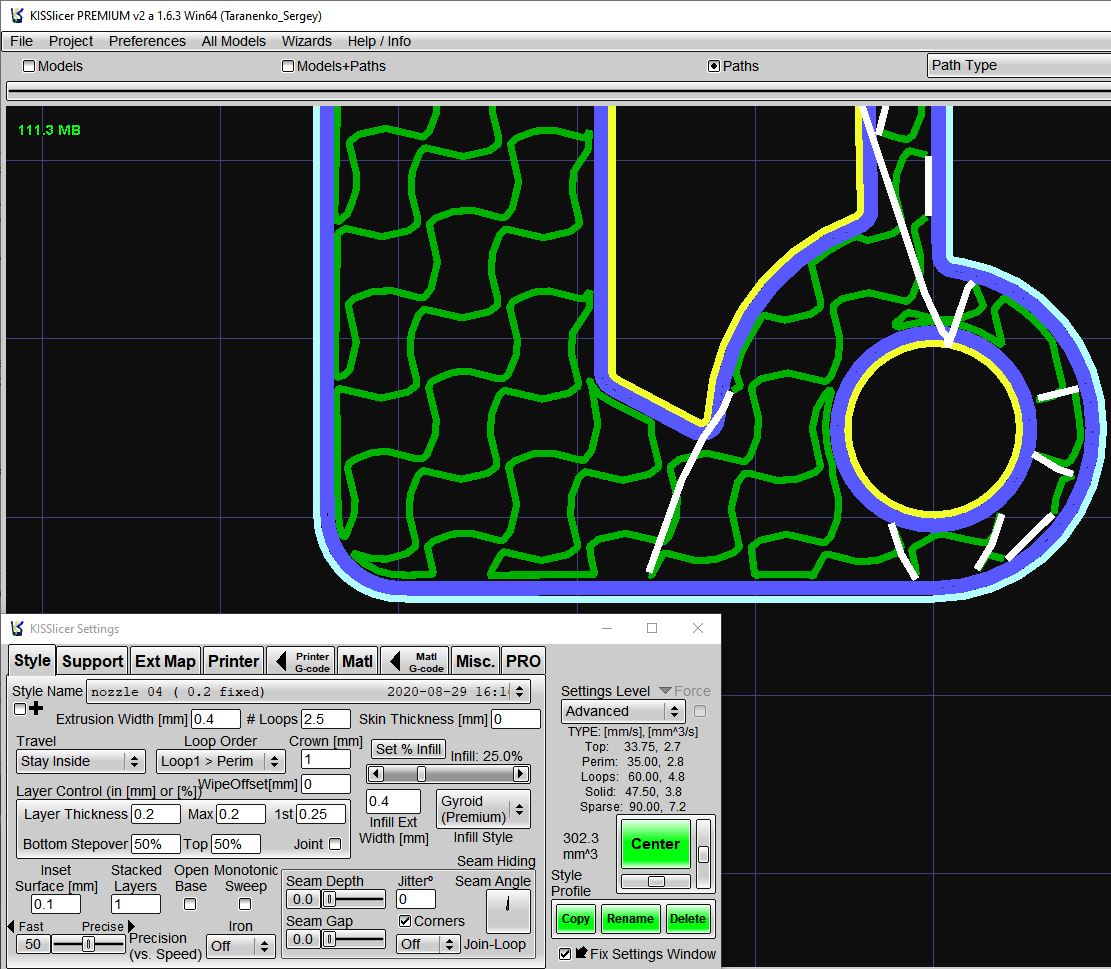The image size is (1111, 969).
Task: Click the Seam Angle dial
Action: [x=507, y=911]
